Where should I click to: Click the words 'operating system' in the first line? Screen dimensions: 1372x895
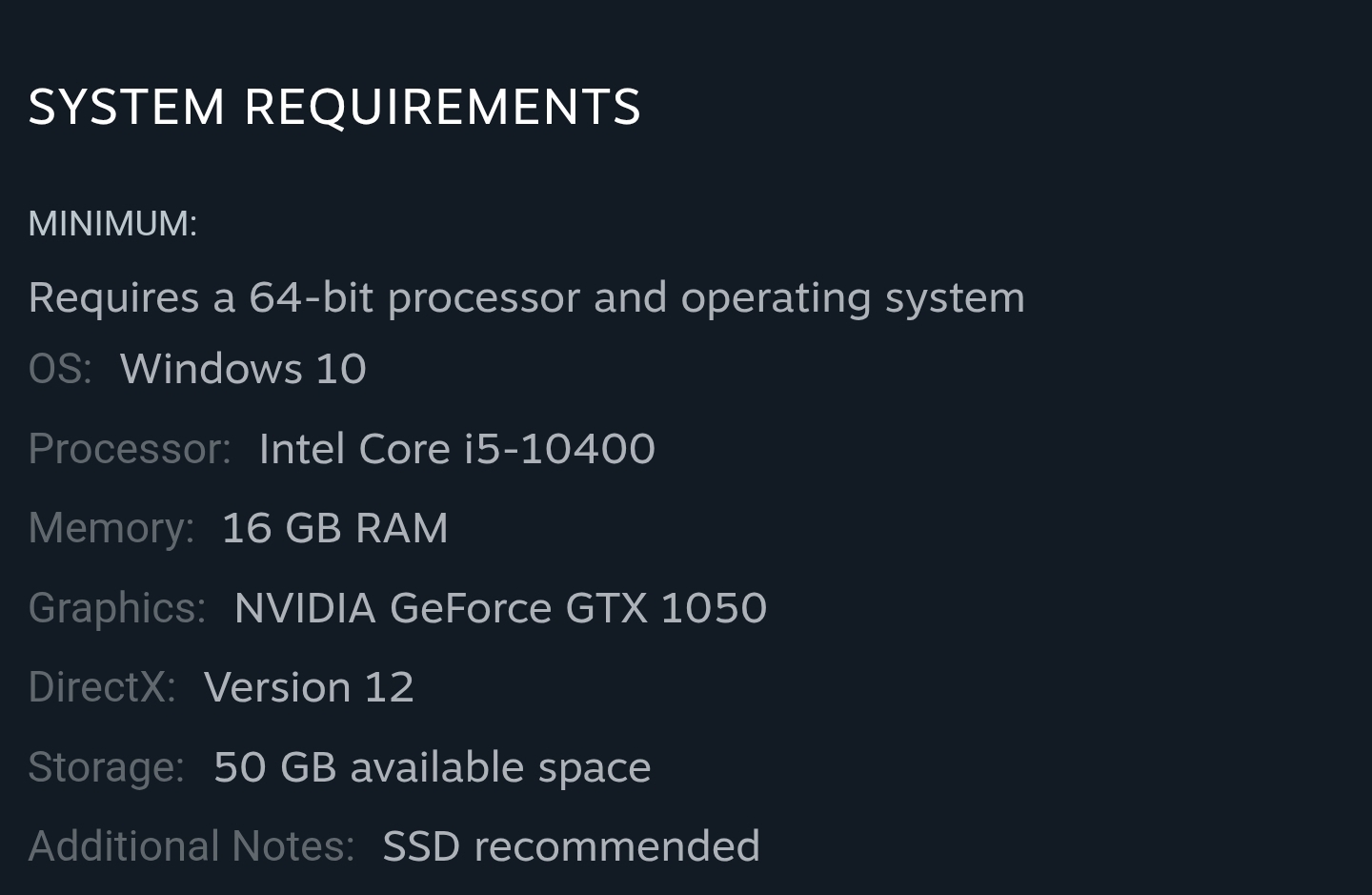point(853,297)
